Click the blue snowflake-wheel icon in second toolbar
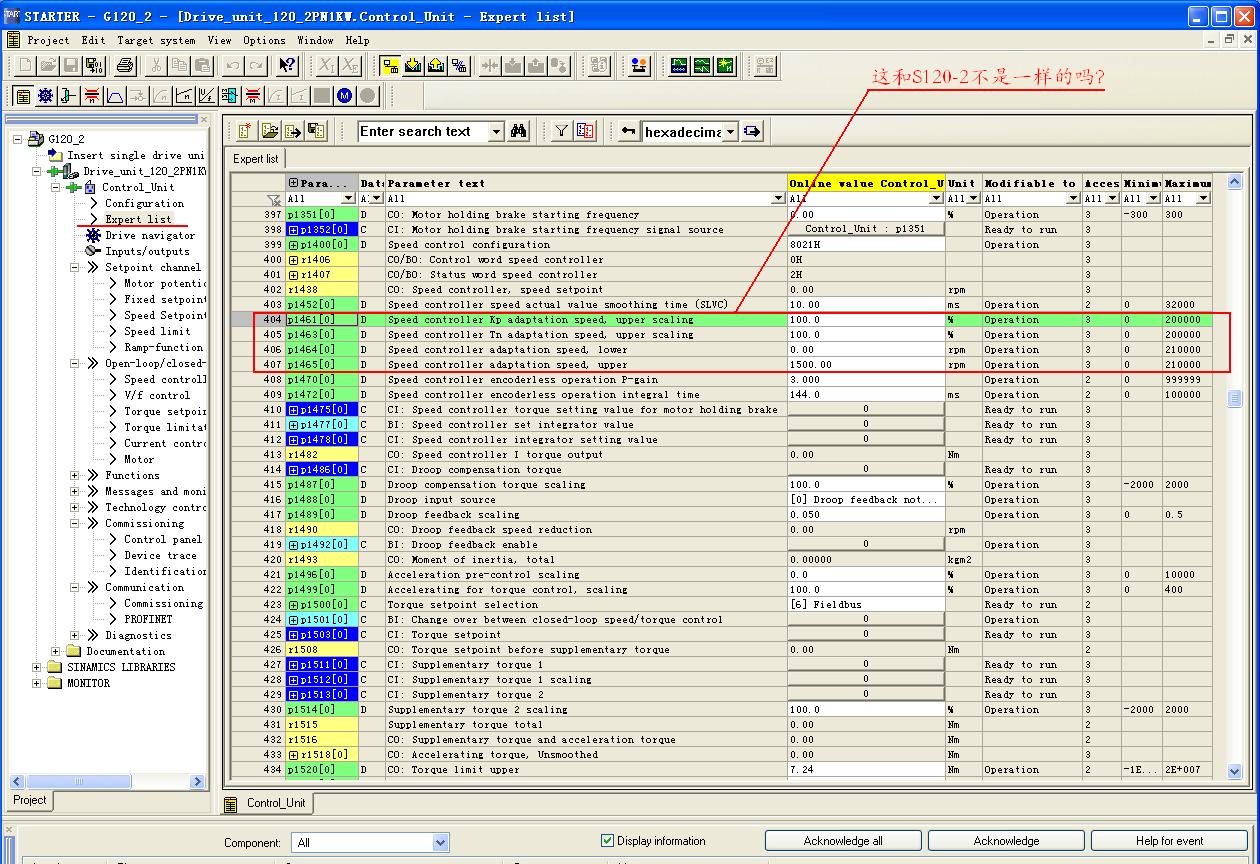This screenshot has height=864, width=1260. (x=46, y=96)
